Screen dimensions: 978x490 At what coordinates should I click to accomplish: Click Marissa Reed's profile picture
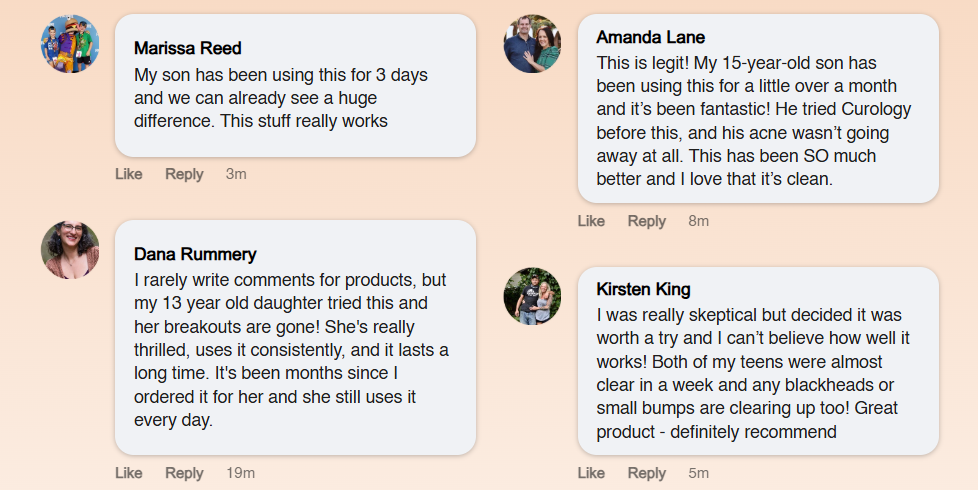click(70, 44)
